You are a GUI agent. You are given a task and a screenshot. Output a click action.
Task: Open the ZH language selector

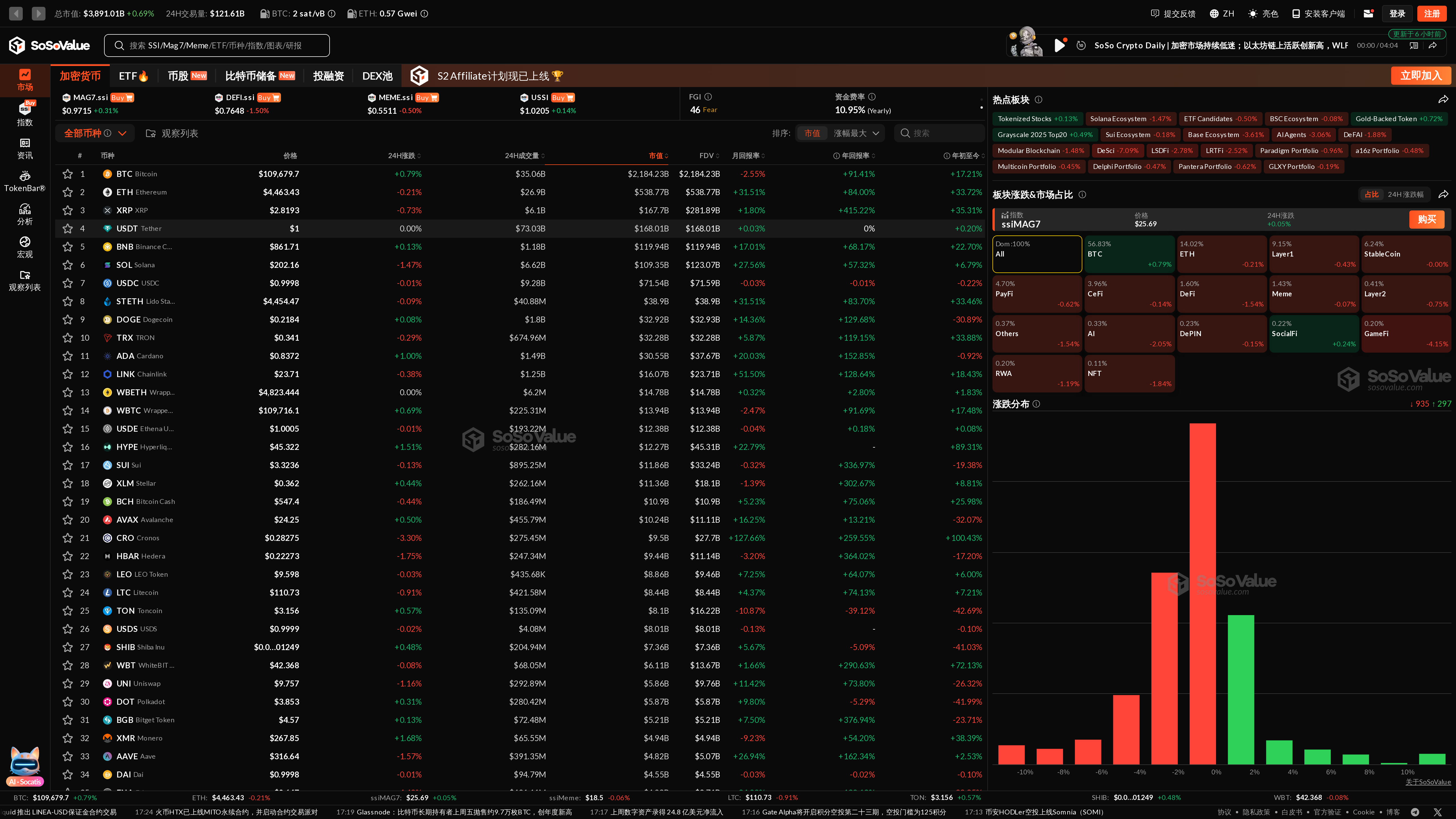click(1221, 14)
